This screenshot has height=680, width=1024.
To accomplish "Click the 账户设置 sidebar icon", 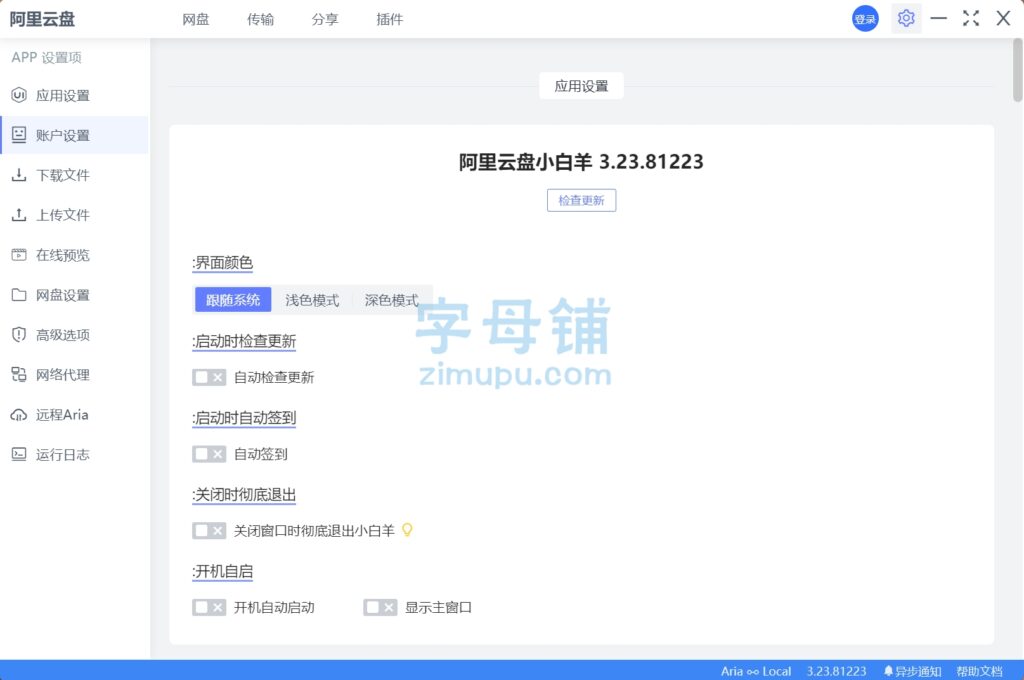I will 19,135.
